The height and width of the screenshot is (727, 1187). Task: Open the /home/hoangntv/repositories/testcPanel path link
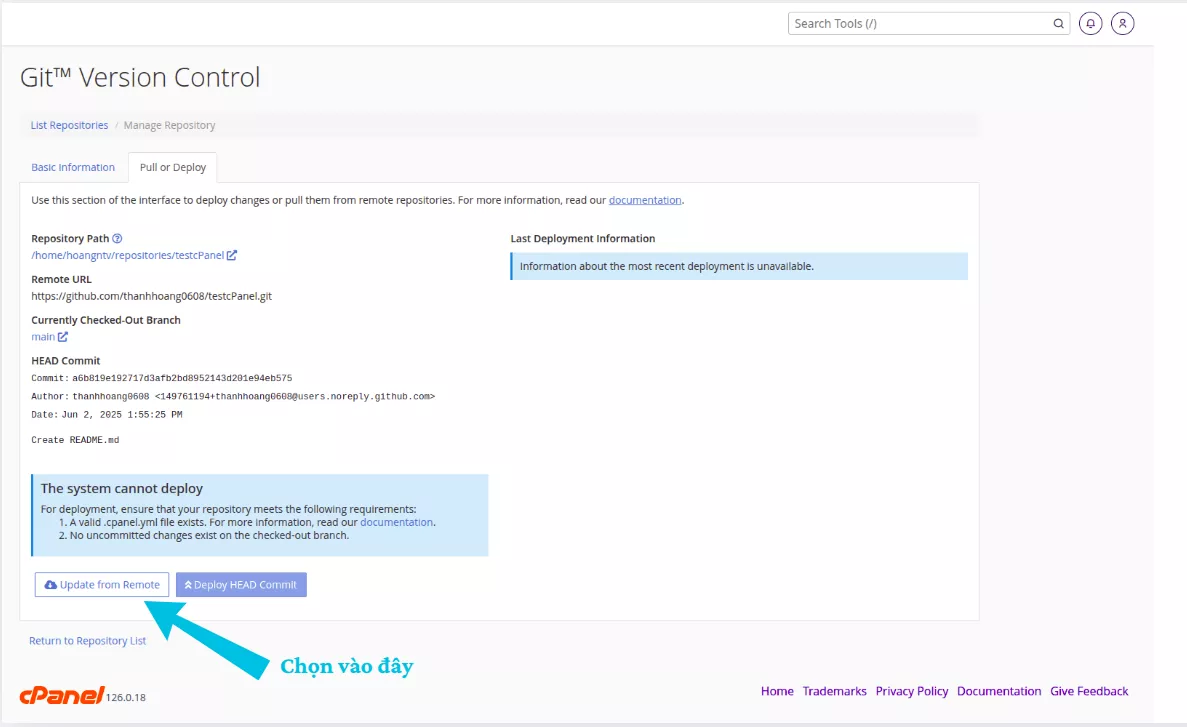(x=127, y=255)
